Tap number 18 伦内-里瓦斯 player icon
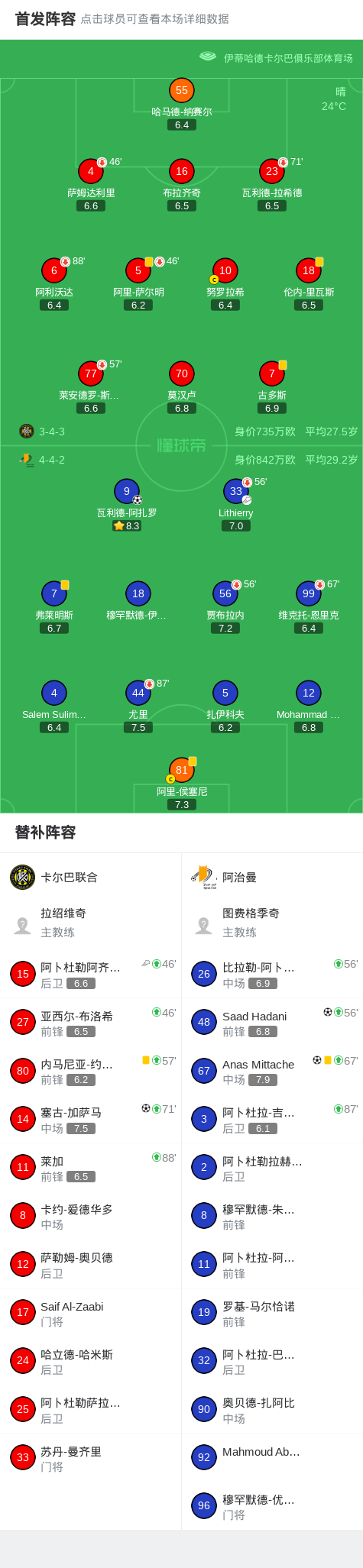The image size is (363, 1568). [x=309, y=270]
